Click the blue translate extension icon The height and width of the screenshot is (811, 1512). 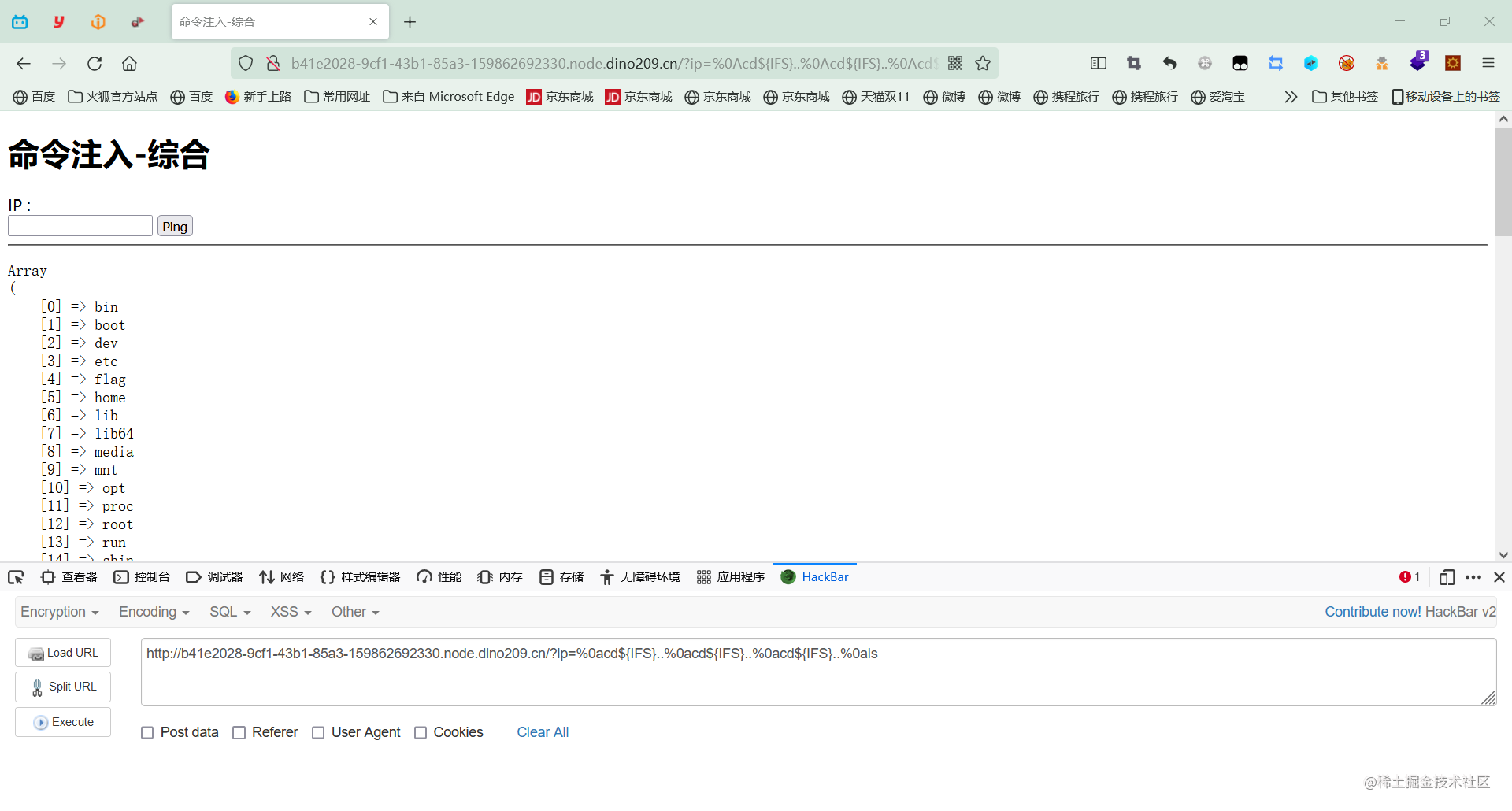coord(1276,64)
